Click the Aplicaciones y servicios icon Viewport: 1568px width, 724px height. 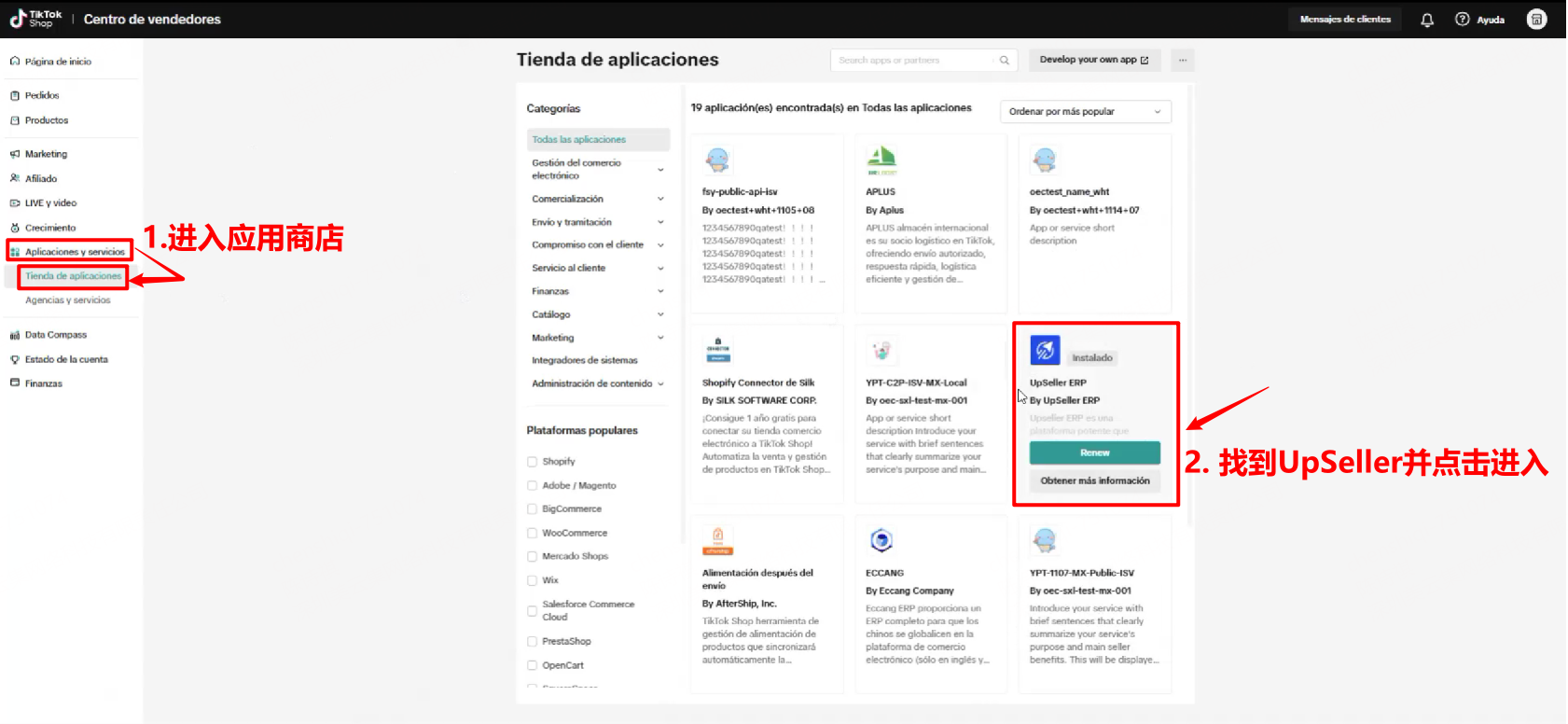point(15,252)
